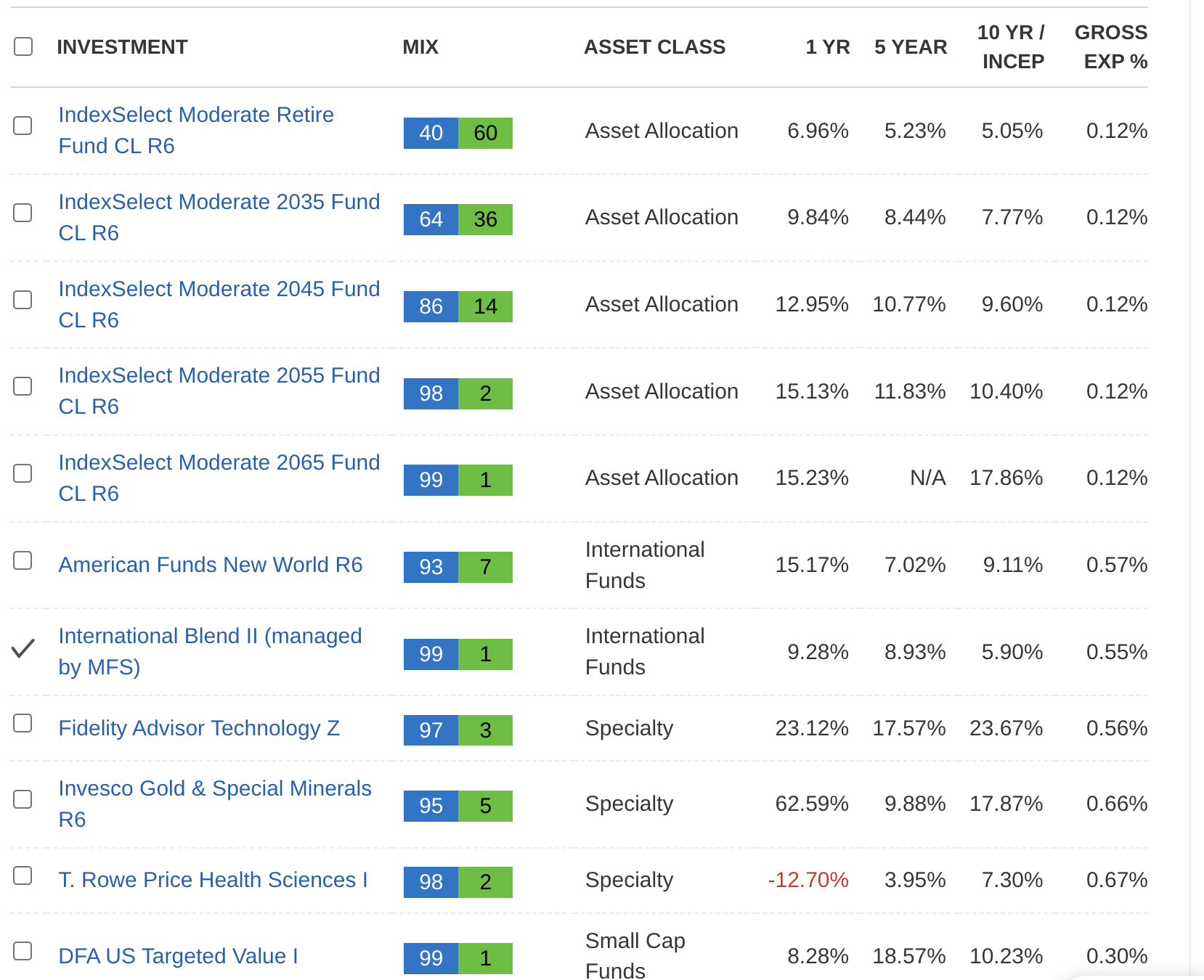Click the Invesco Gold & Special Minerals R6 link
The image size is (1204, 980).
point(215,804)
